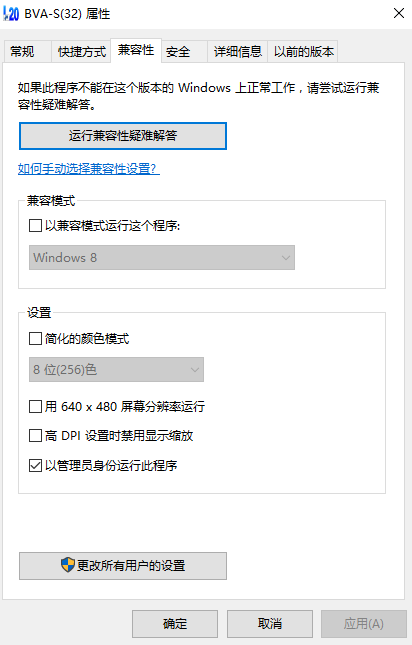The image size is (412, 645).
Task: Uncheck 以管理员身份运行此程序
Action: point(35,466)
